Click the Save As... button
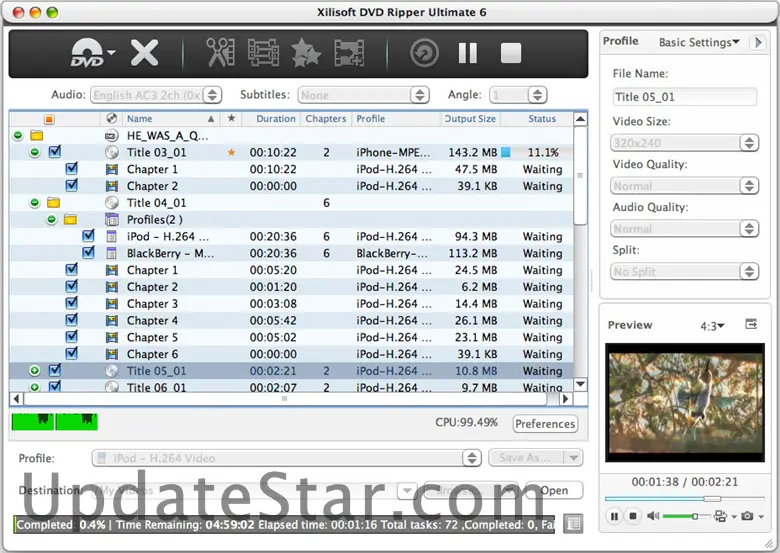The width and height of the screenshot is (780, 553). pos(526,458)
